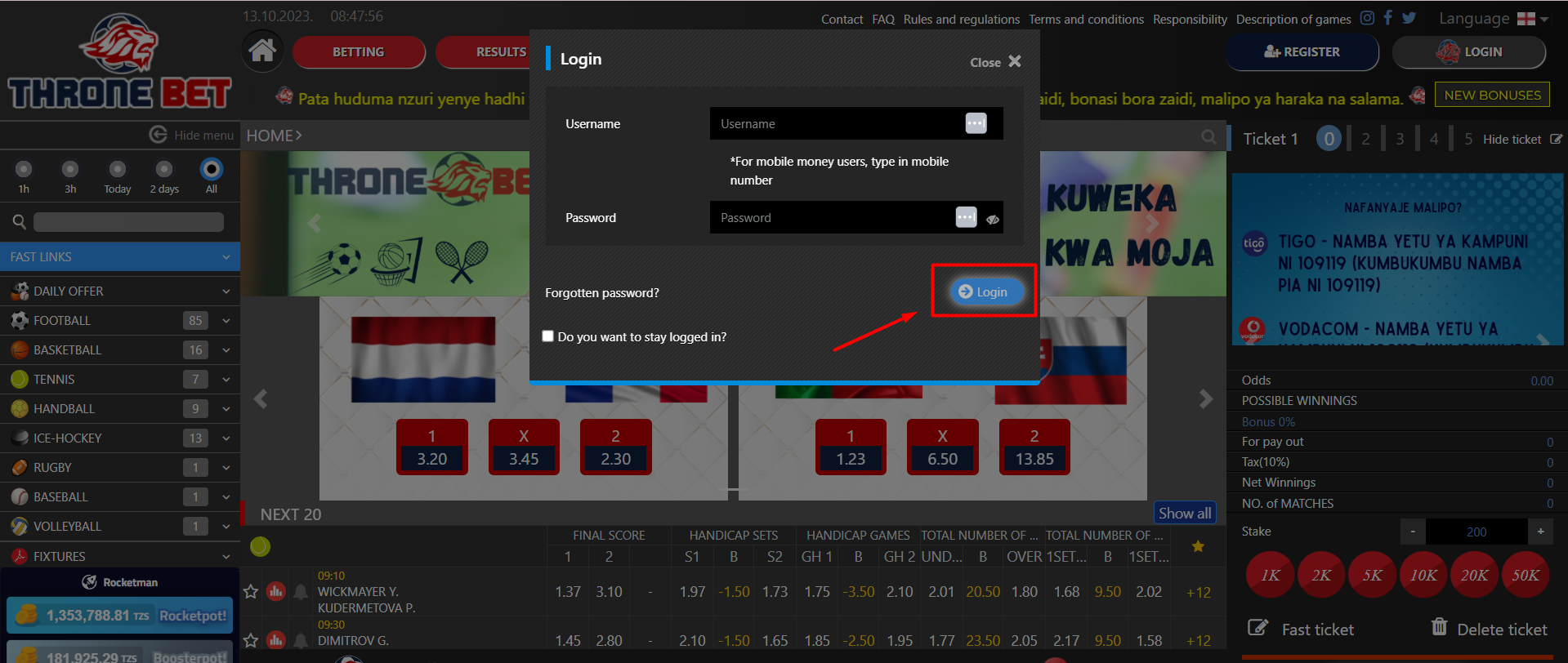
Task: Select the All time filter
Action: click(x=212, y=169)
